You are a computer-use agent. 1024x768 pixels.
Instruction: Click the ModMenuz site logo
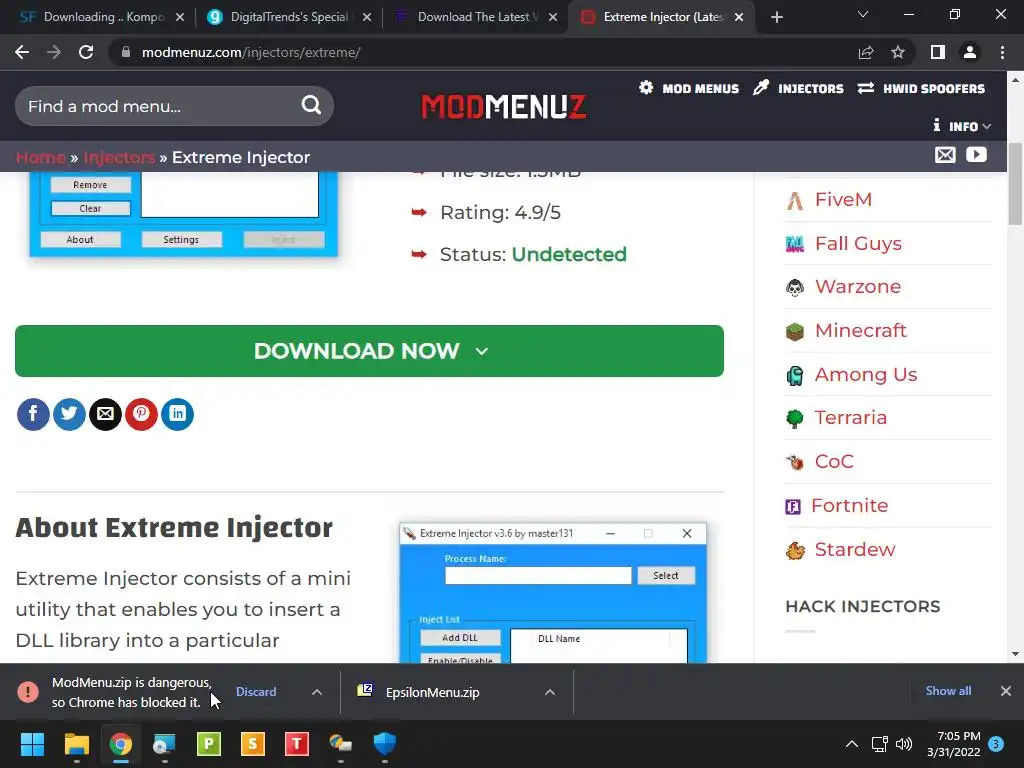504,106
